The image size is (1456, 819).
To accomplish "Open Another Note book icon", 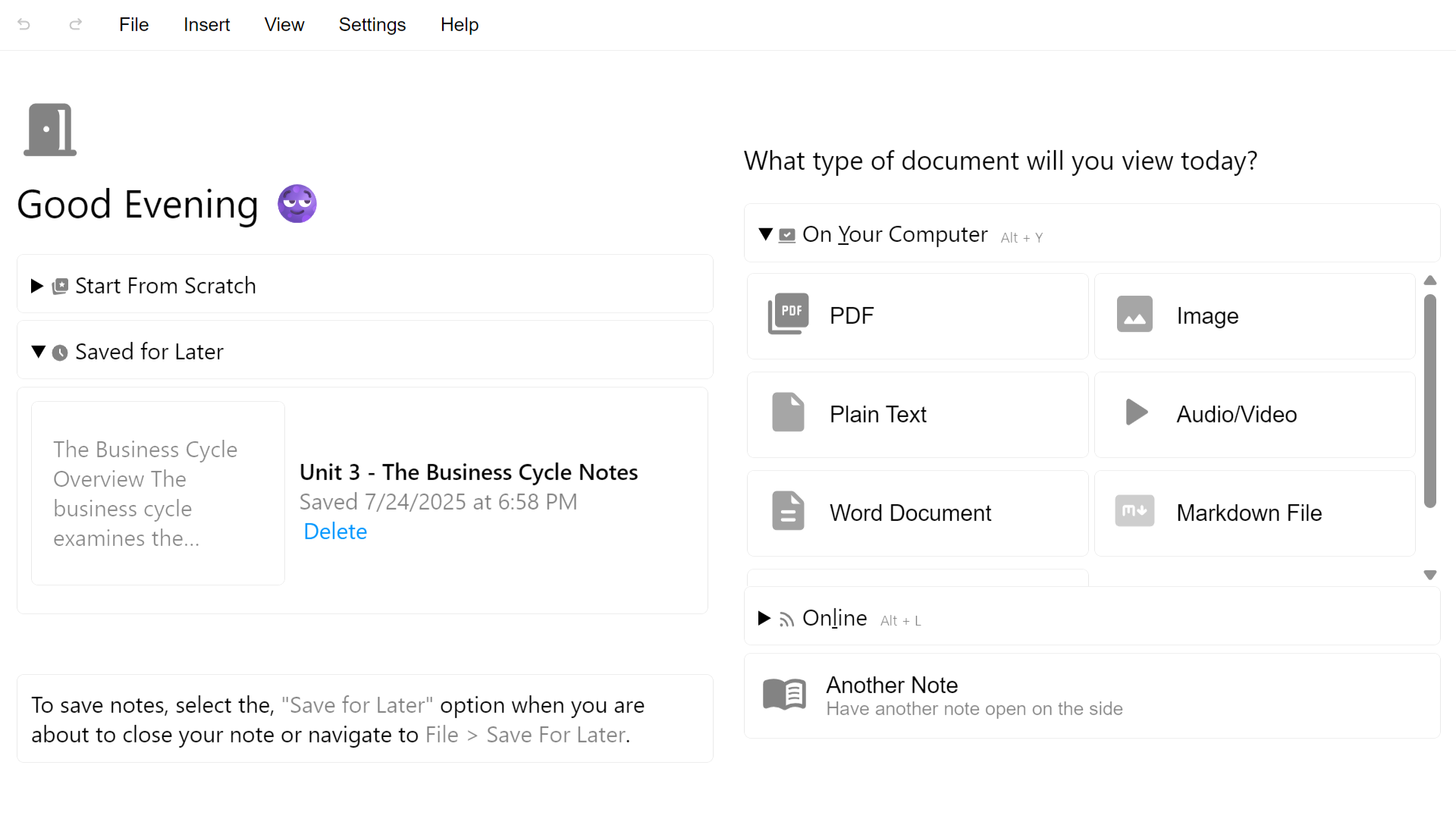I will coord(784,694).
